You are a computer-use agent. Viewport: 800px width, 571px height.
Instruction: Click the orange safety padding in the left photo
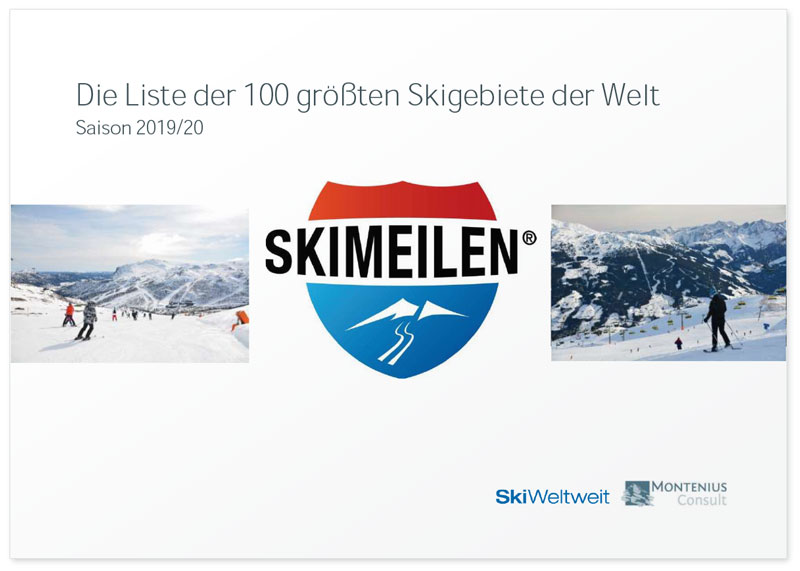pos(242,318)
